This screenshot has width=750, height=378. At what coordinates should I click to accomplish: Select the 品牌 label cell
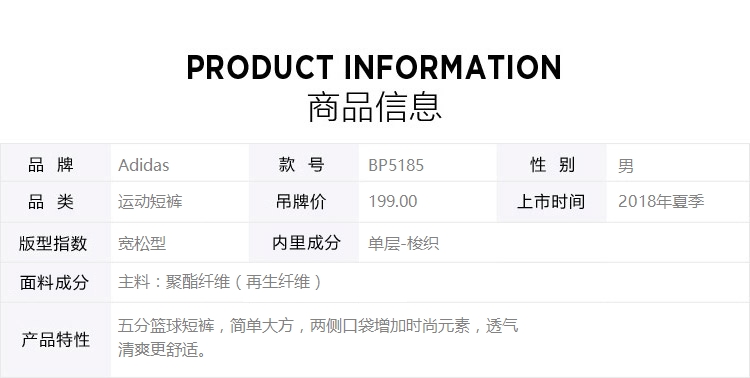[x=55, y=163]
